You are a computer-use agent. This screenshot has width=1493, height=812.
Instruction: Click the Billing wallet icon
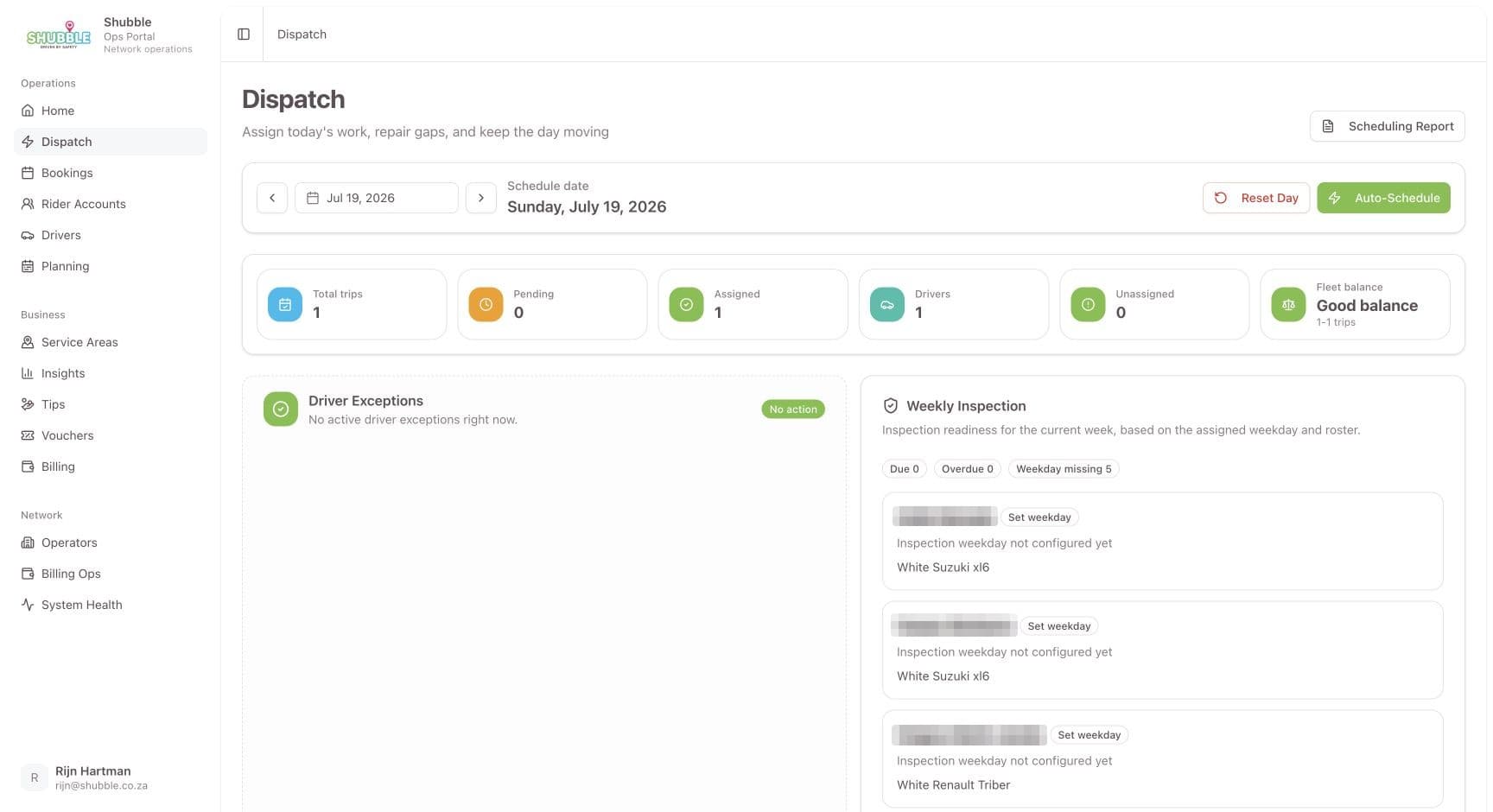point(28,466)
